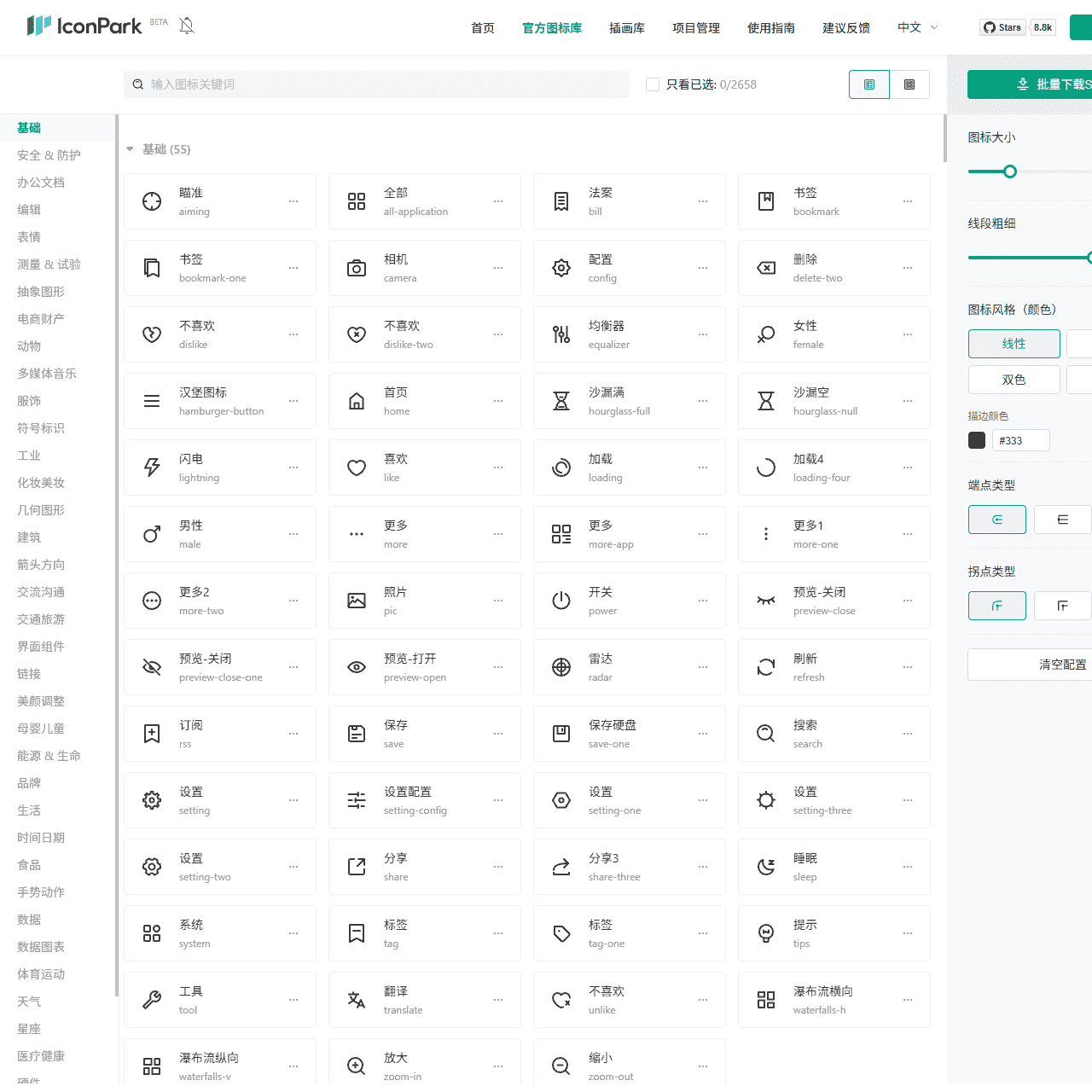Screen dimensions: 1092x1092
Task: Select the equalizer icon
Action: [561, 334]
